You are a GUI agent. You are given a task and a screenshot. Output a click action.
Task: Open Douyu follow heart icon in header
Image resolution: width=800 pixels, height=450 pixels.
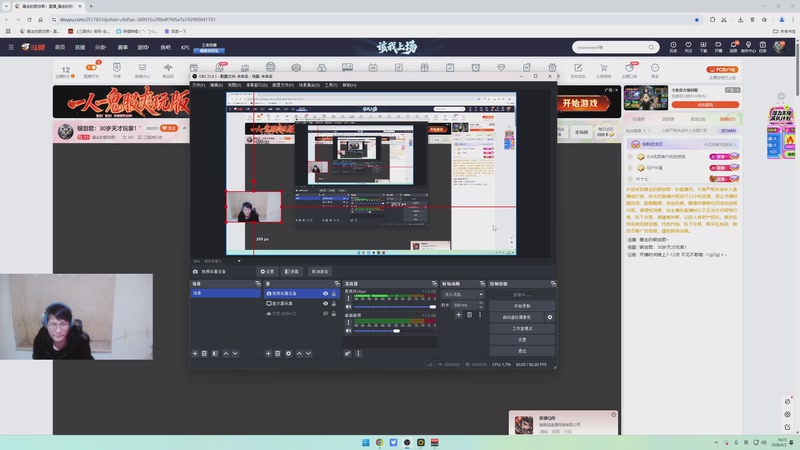[x=688, y=46]
